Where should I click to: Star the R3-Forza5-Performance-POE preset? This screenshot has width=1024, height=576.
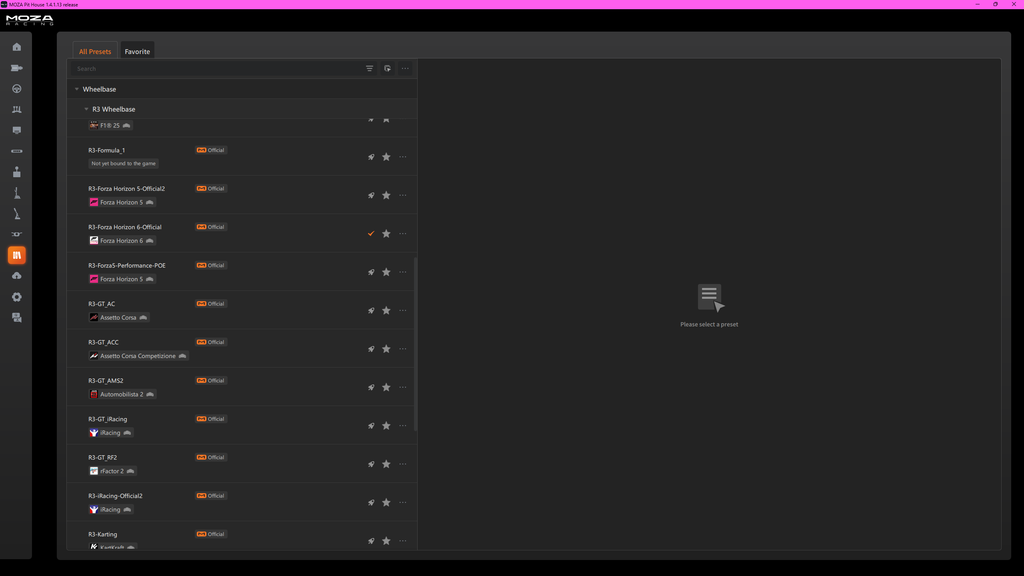click(386, 272)
